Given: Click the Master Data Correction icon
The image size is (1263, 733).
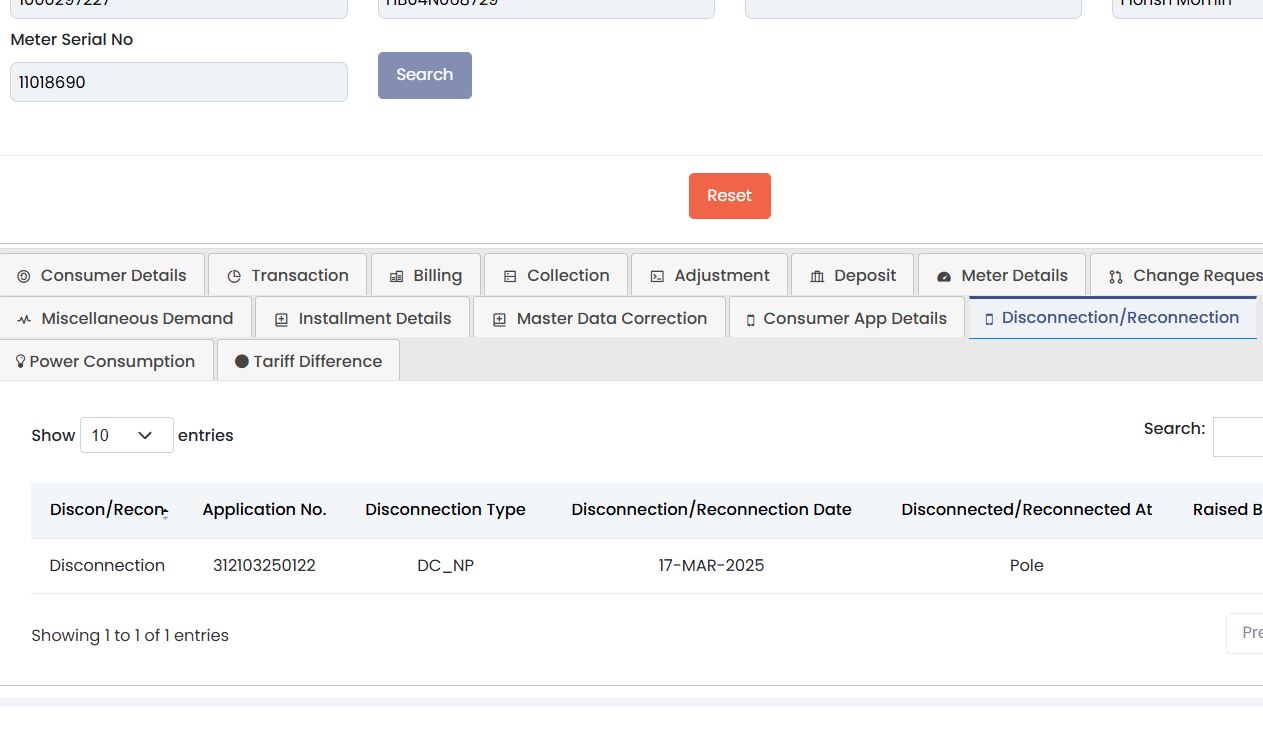Looking at the screenshot, I should (x=499, y=319).
